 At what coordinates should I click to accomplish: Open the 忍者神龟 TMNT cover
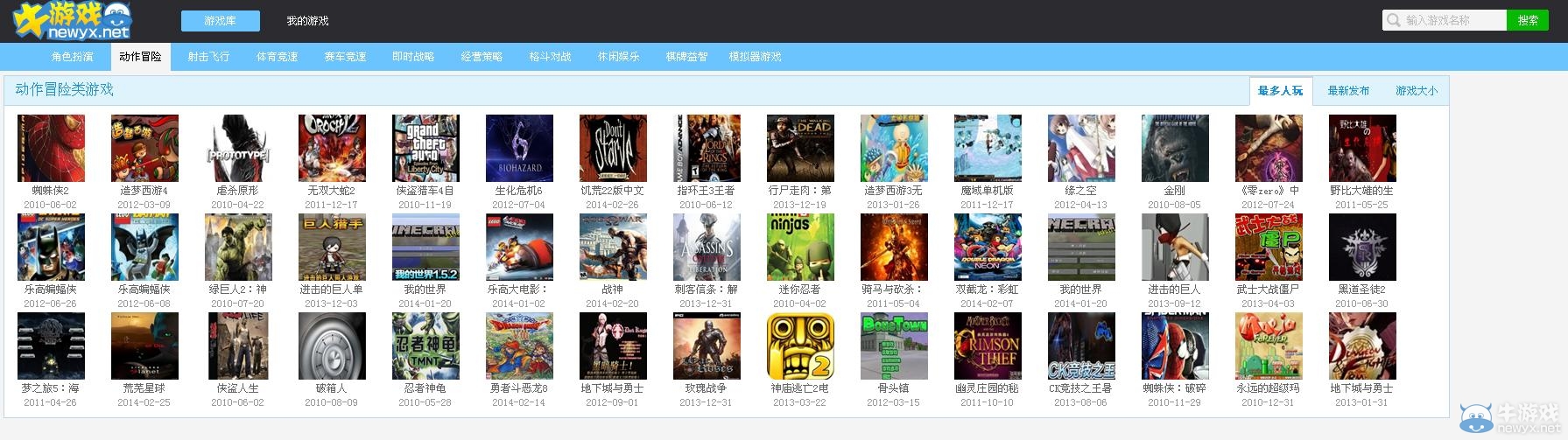pyautogui.click(x=425, y=346)
